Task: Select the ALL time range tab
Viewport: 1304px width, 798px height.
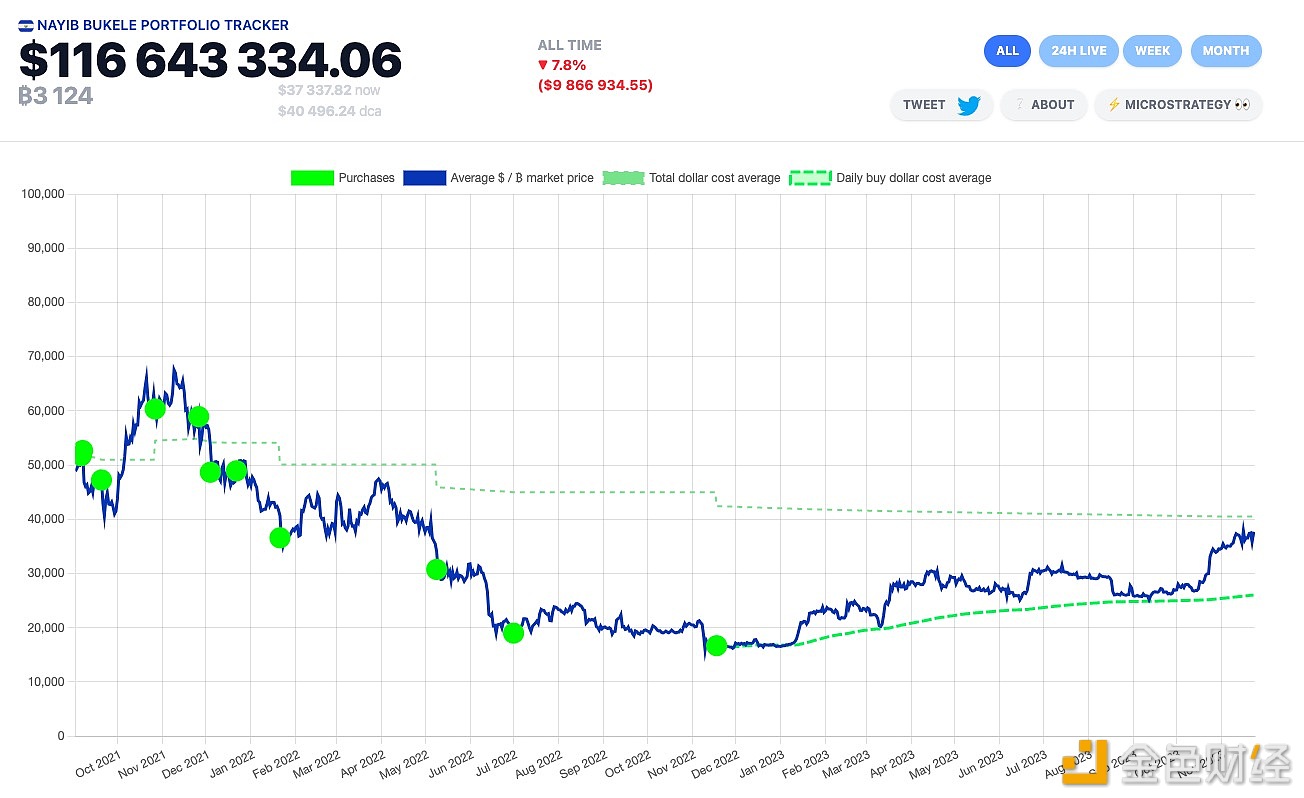Action: point(1007,51)
